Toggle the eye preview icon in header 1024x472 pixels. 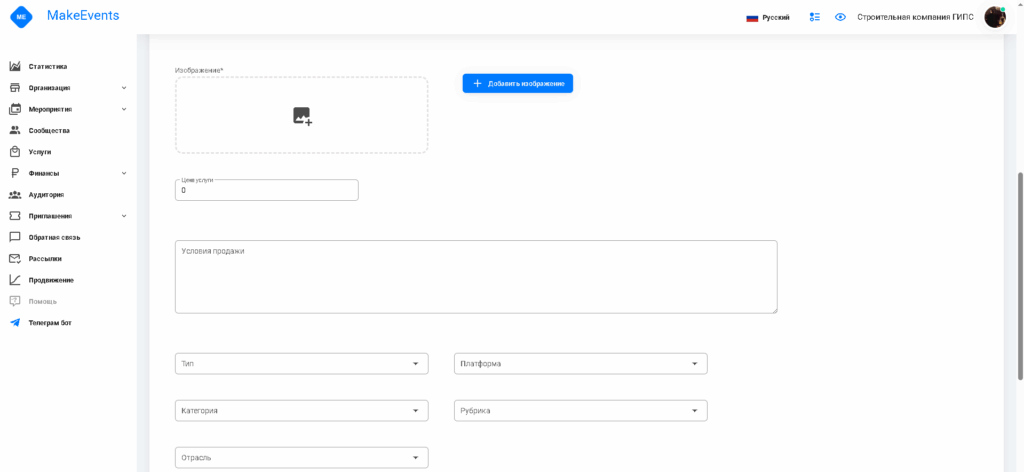click(841, 17)
